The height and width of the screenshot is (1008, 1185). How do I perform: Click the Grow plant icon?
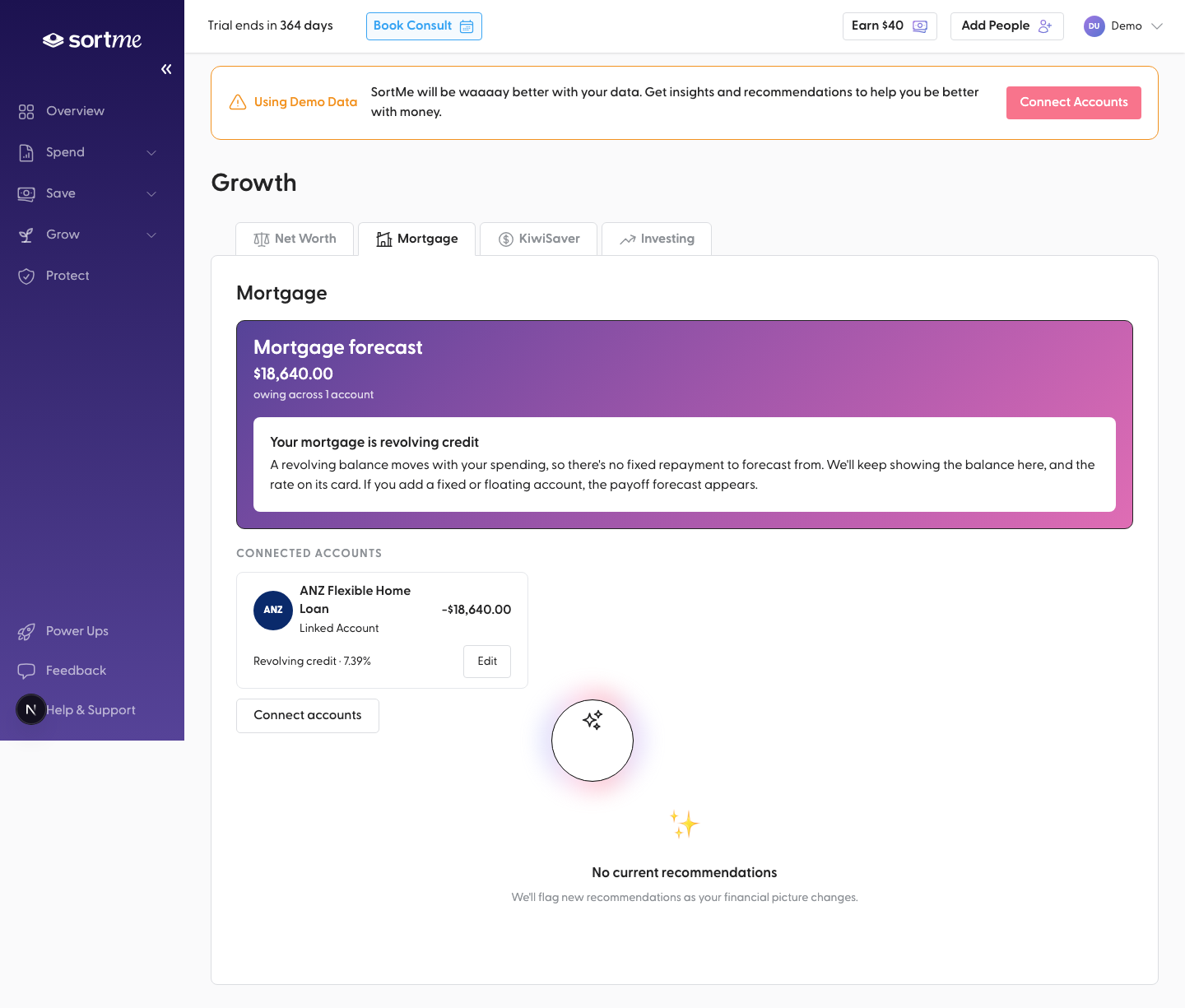click(x=26, y=235)
